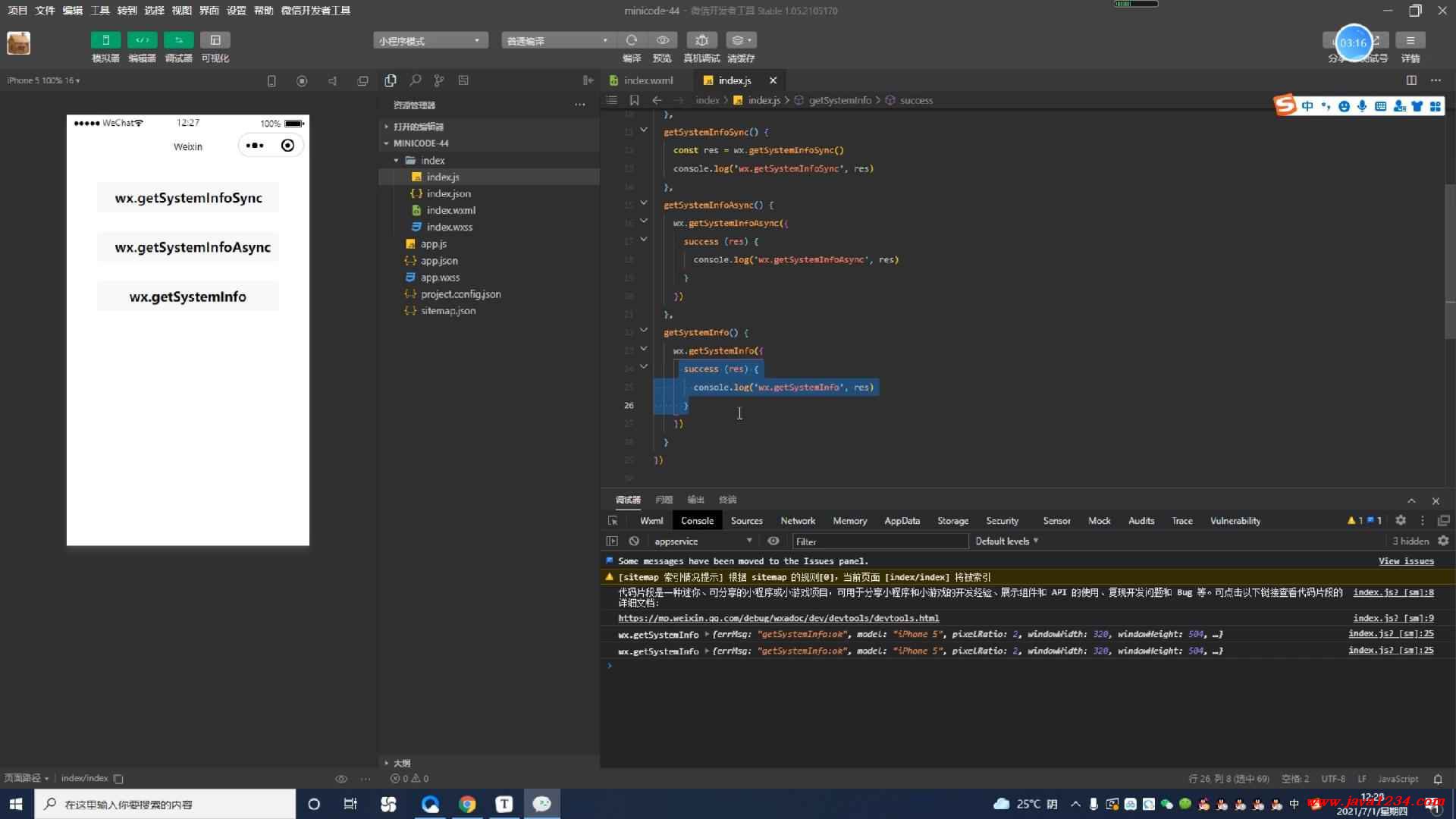Fold the getSystemInfo function
The image size is (1456, 819).
coord(644,331)
